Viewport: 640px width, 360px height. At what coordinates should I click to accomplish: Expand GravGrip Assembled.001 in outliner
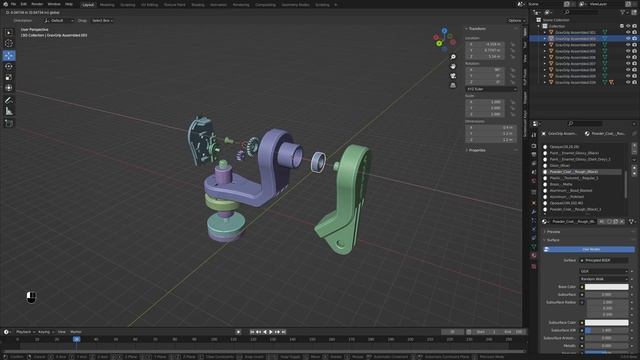544,32
